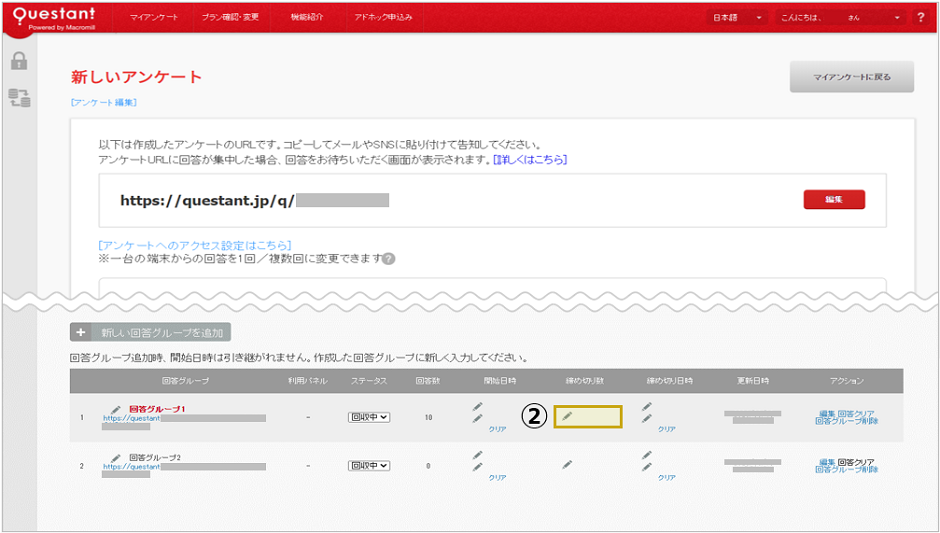Open the 日本語 language dropdown
The height and width of the screenshot is (533, 940).
(737, 17)
